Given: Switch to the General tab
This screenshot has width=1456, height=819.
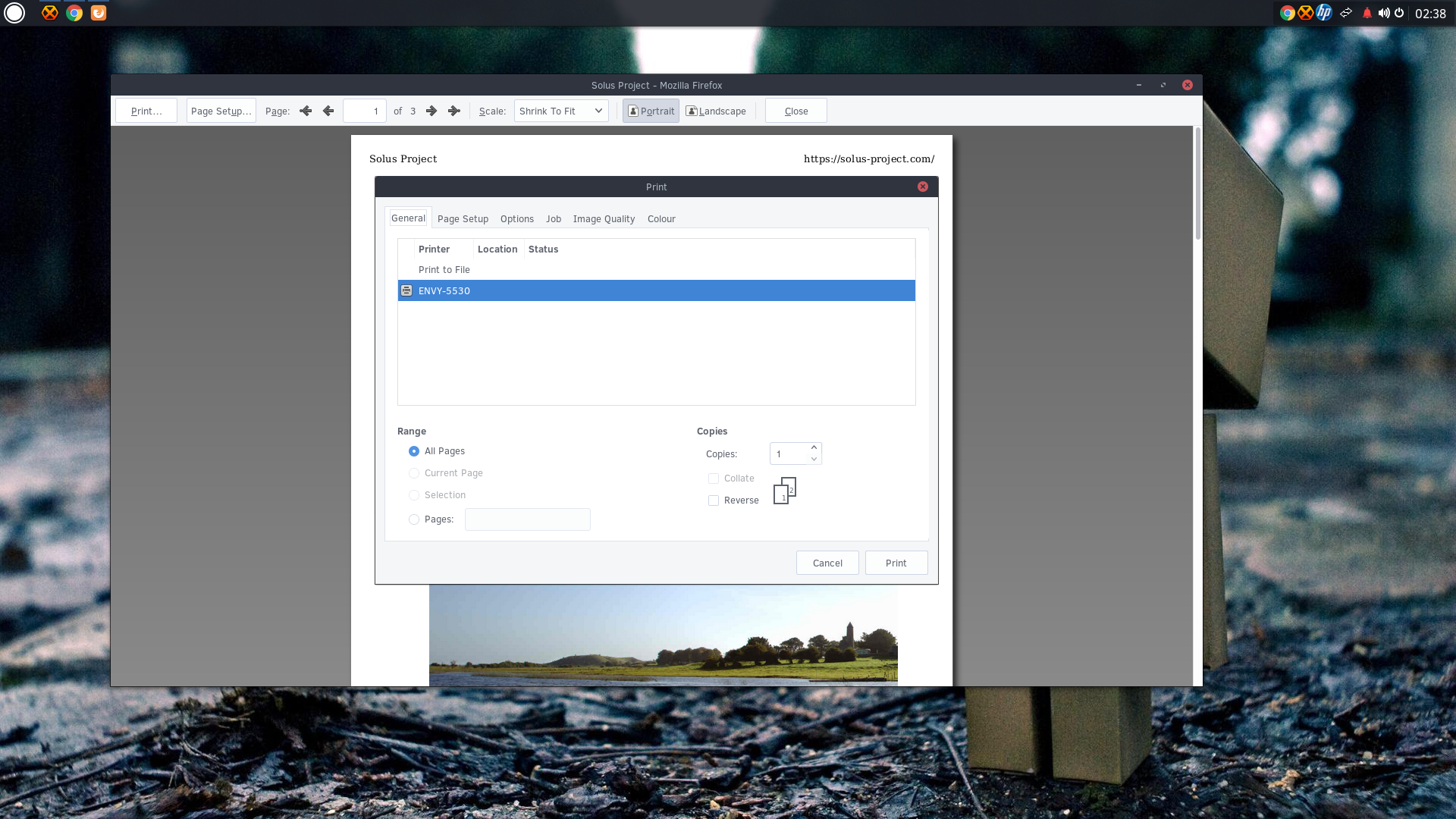Looking at the screenshot, I should coord(408,218).
